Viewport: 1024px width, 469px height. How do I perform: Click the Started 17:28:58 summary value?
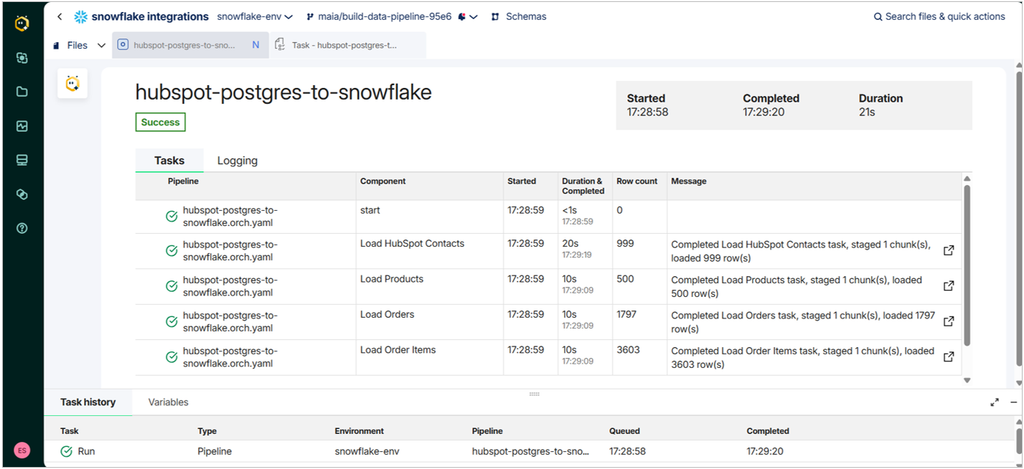click(x=647, y=112)
